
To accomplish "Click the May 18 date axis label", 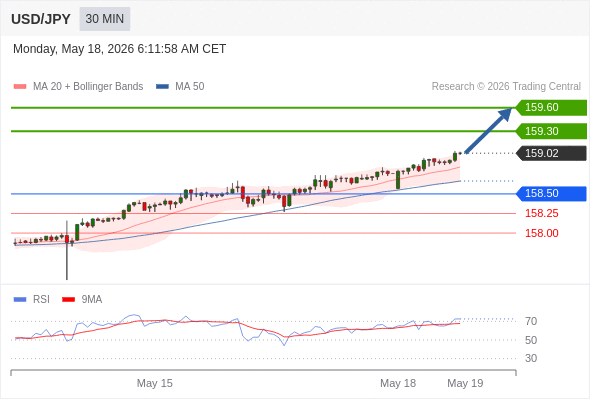I will point(398,383).
